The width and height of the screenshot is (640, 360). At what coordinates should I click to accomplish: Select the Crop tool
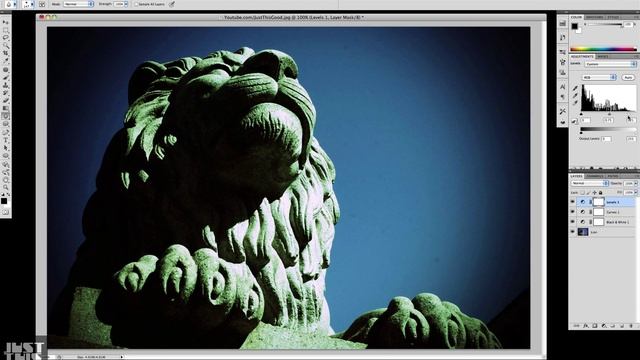6,53
